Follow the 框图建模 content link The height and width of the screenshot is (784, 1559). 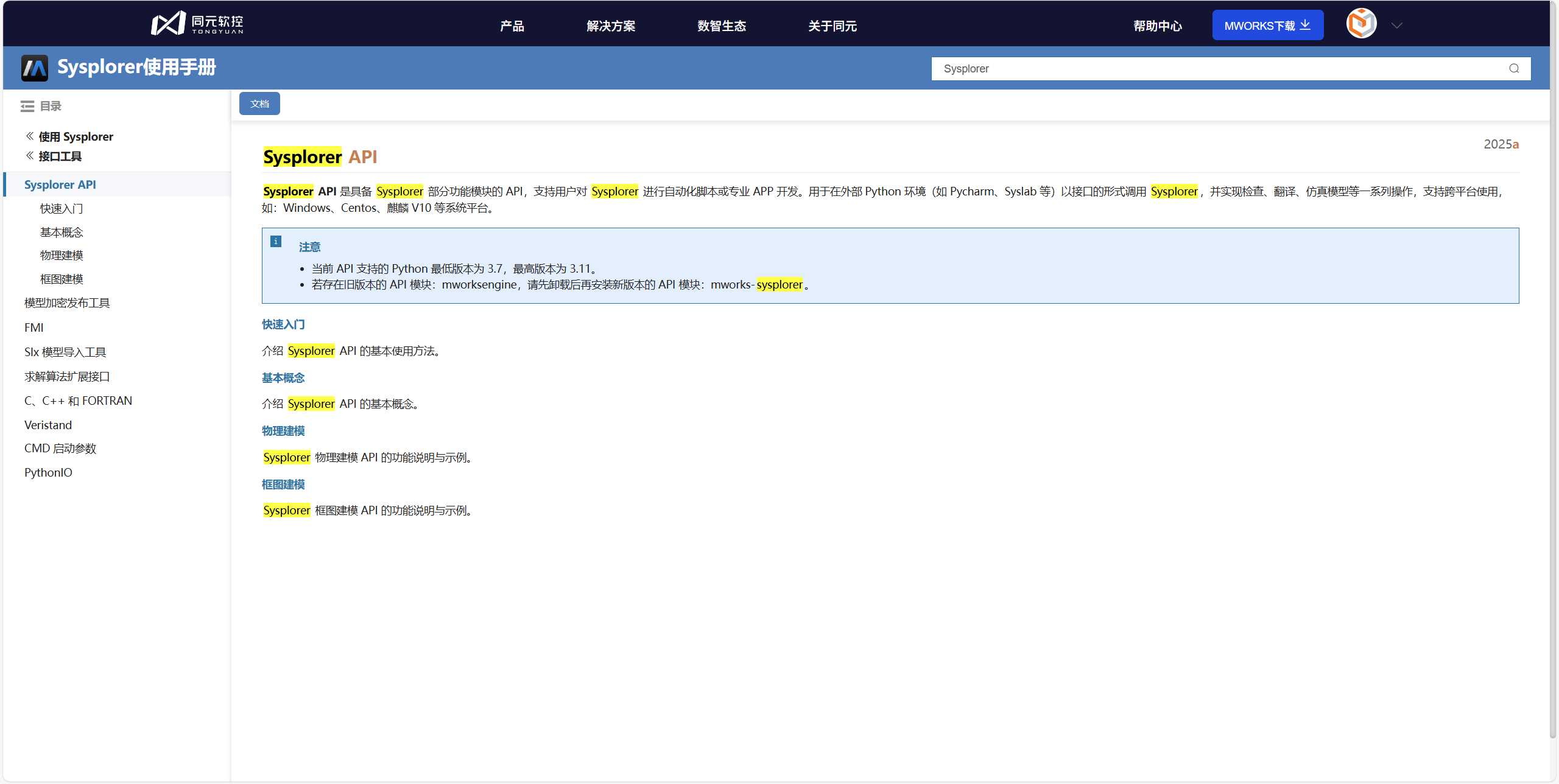coord(283,485)
